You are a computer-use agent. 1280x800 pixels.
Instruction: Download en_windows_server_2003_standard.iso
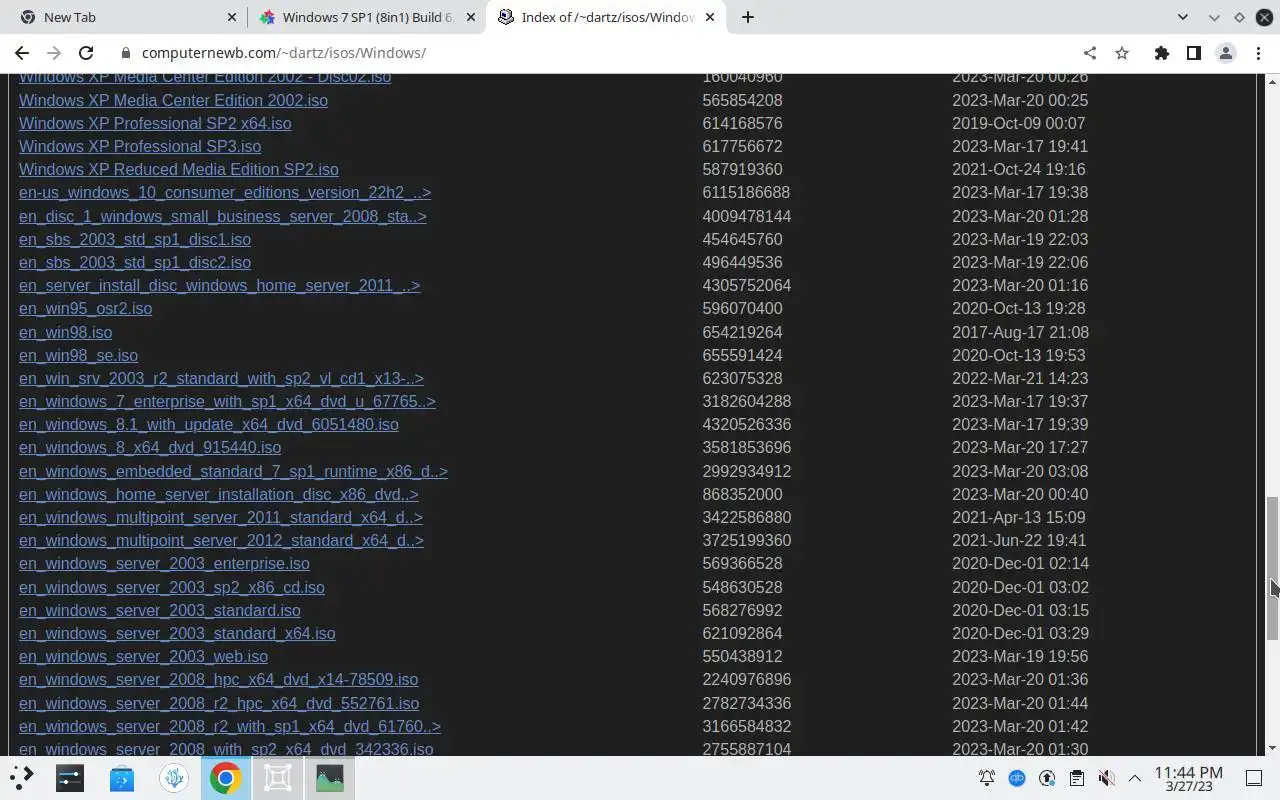coord(160,610)
